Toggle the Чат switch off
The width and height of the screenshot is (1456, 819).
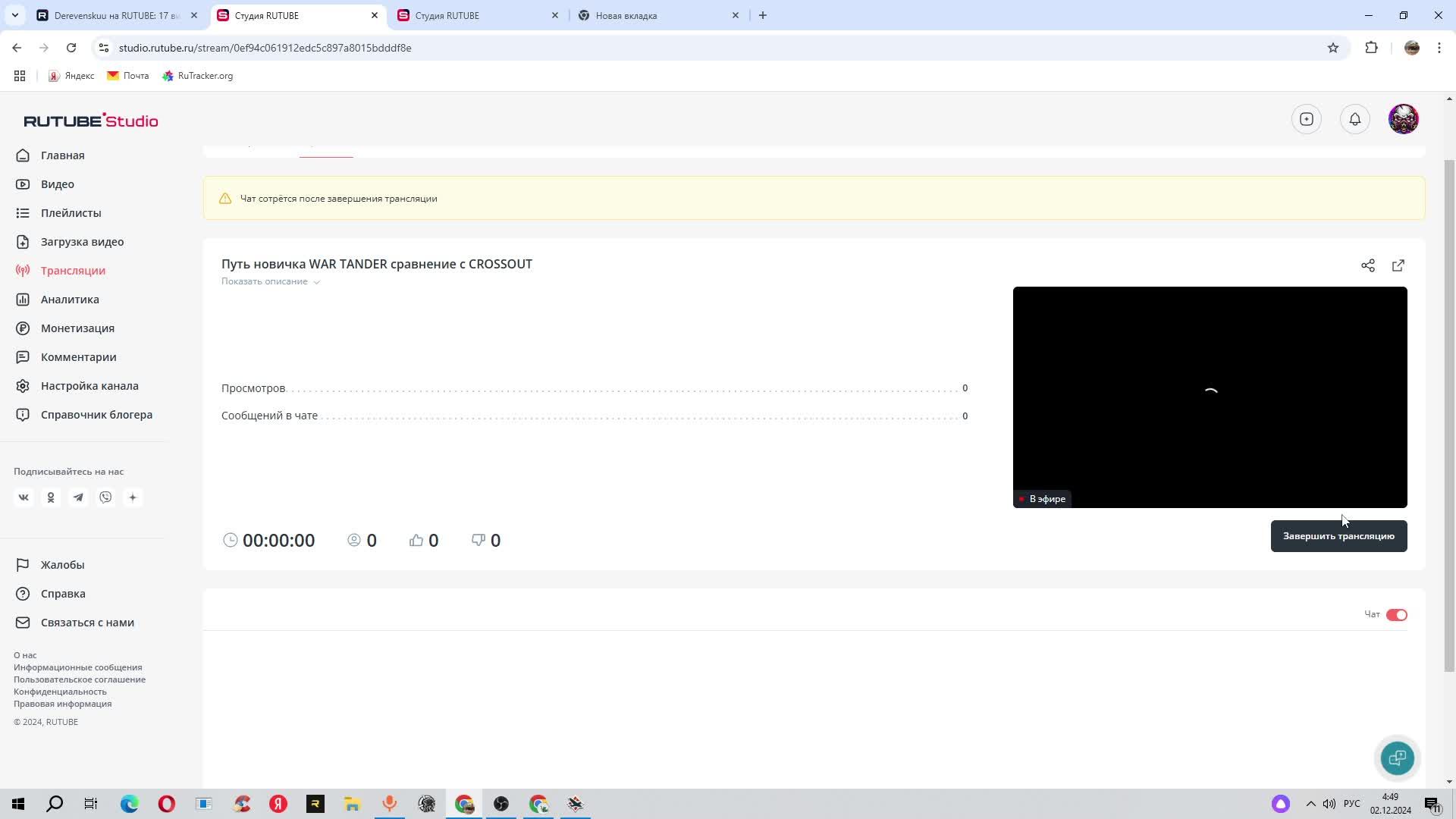(x=1397, y=615)
